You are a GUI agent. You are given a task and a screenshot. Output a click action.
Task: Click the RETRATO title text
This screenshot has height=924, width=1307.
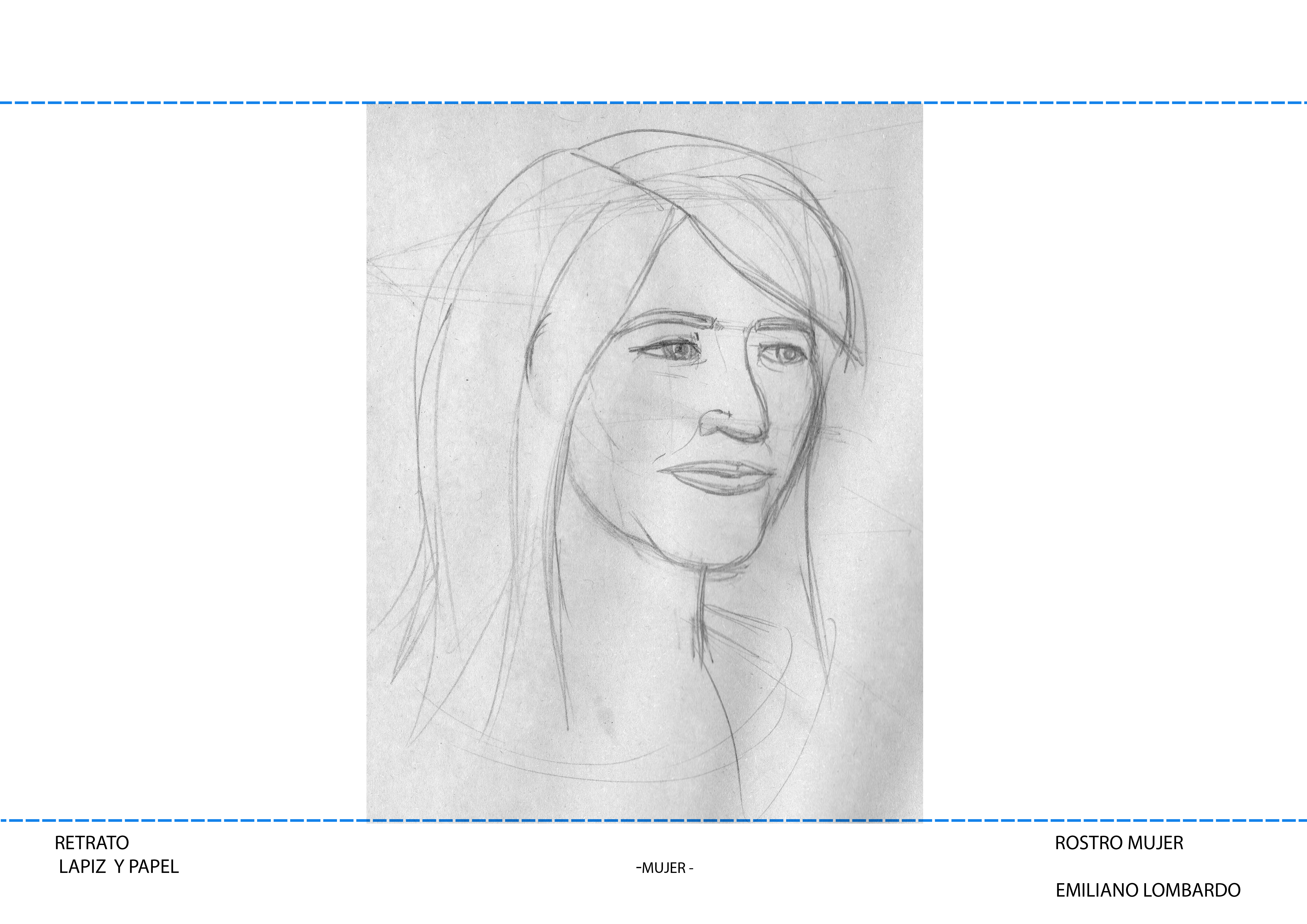click(x=92, y=843)
